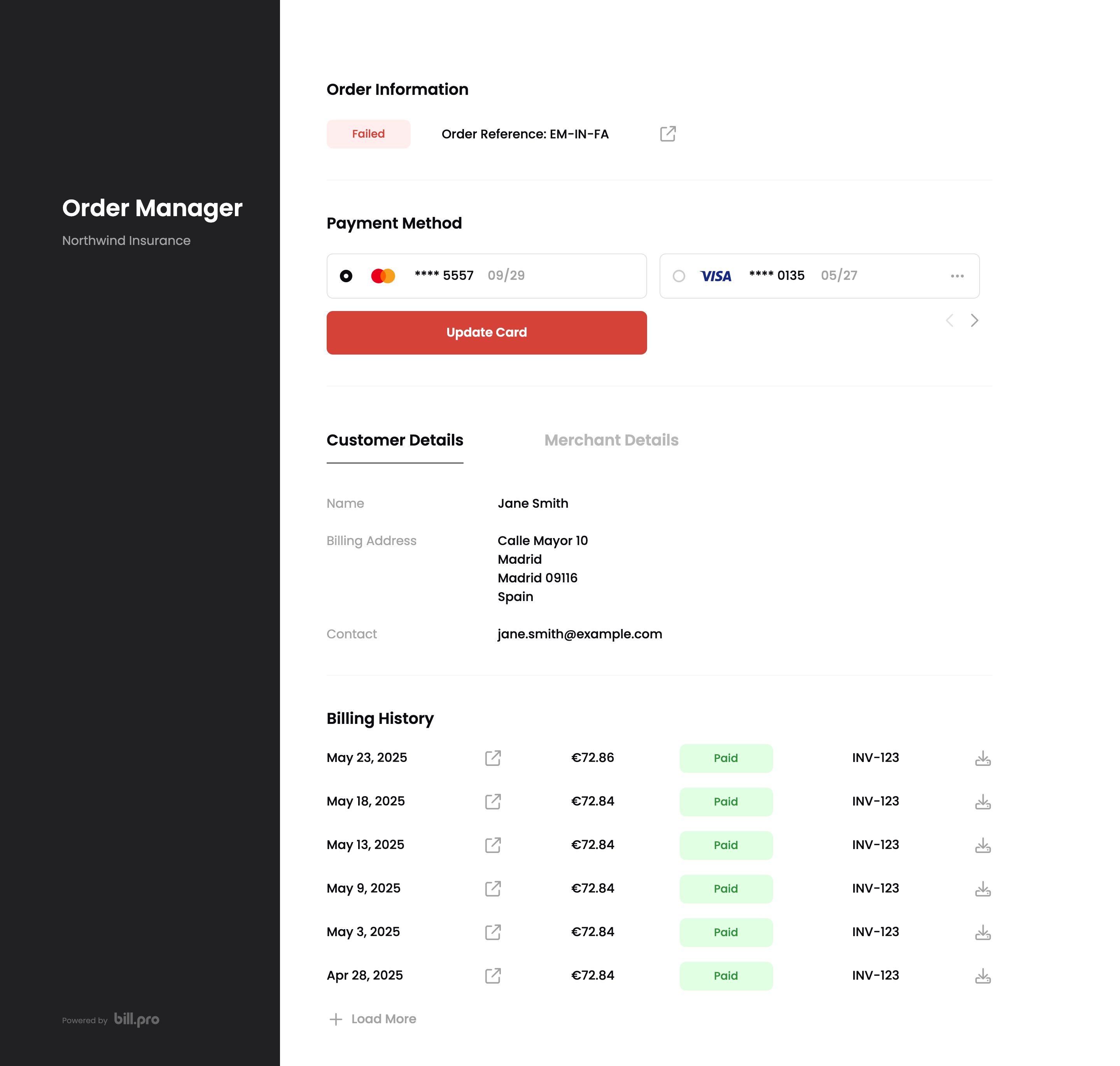Open the bill.pro powered-by link

pyautogui.click(x=137, y=1019)
